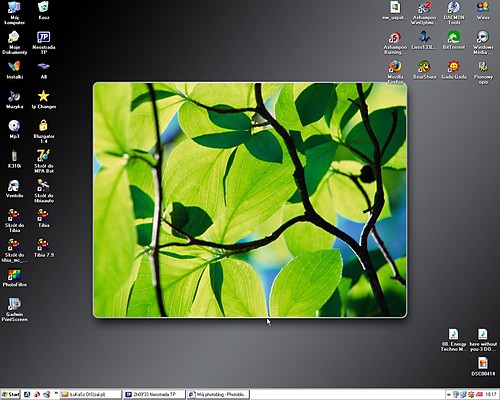Viewport: 500px width, 400px height.
Task: Open the Instalki desktop icon
Action: point(14,70)
